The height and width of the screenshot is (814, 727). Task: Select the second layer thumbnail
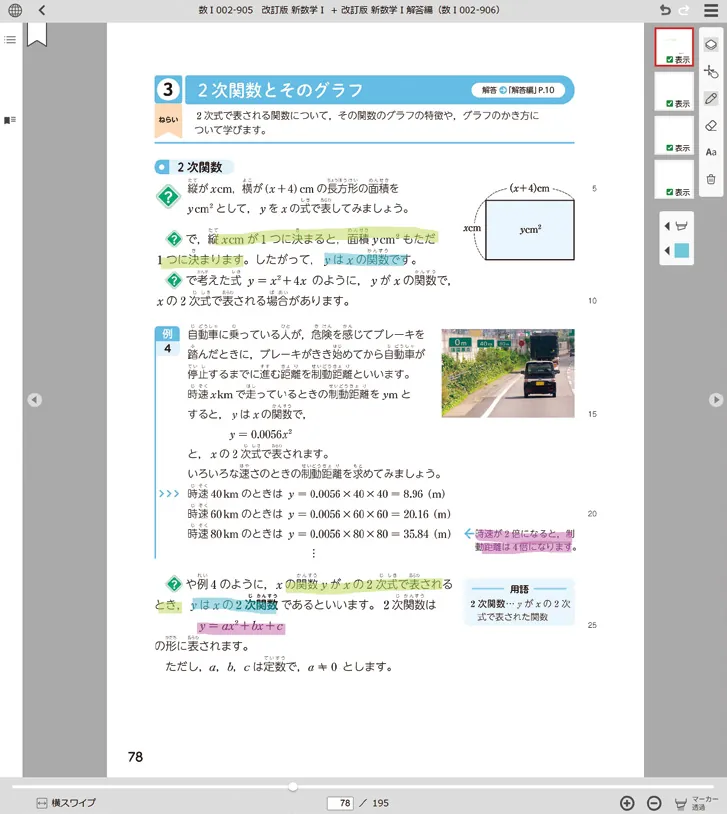pos(674,91)
